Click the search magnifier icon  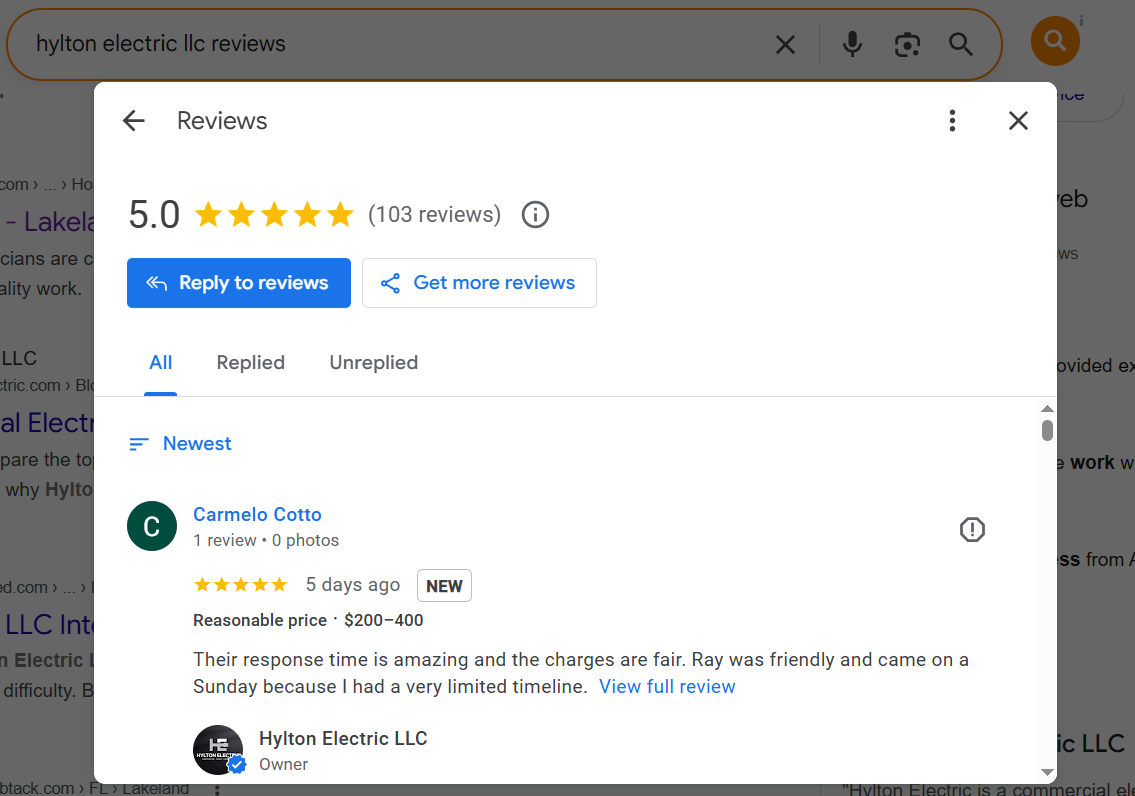click(960, 44)
